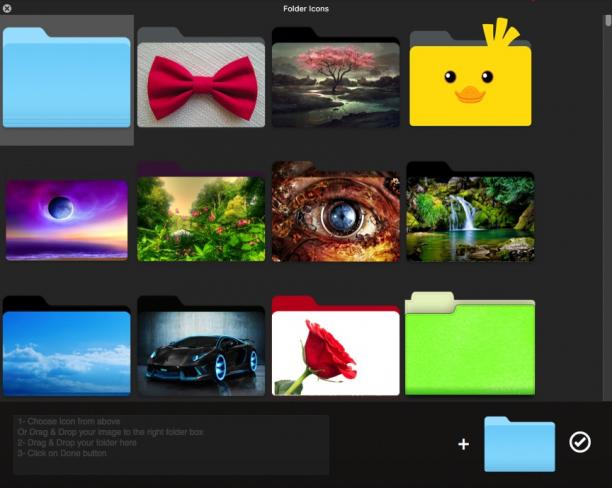Select the yellow duck face folder icon
612x488 pixels.
click(x=470, y=72)
